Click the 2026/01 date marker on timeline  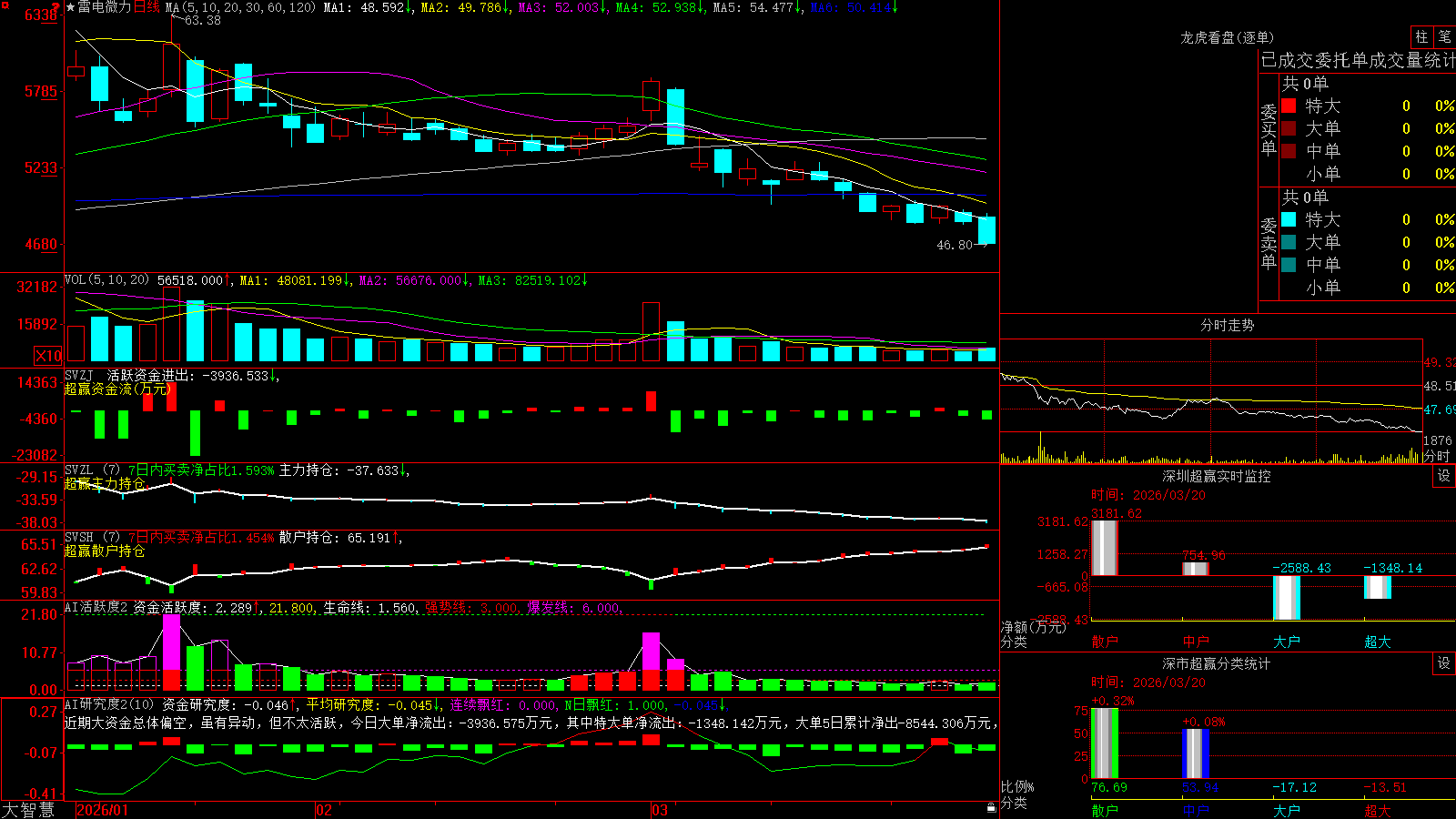pyautogui.click(x=103, y=810)
